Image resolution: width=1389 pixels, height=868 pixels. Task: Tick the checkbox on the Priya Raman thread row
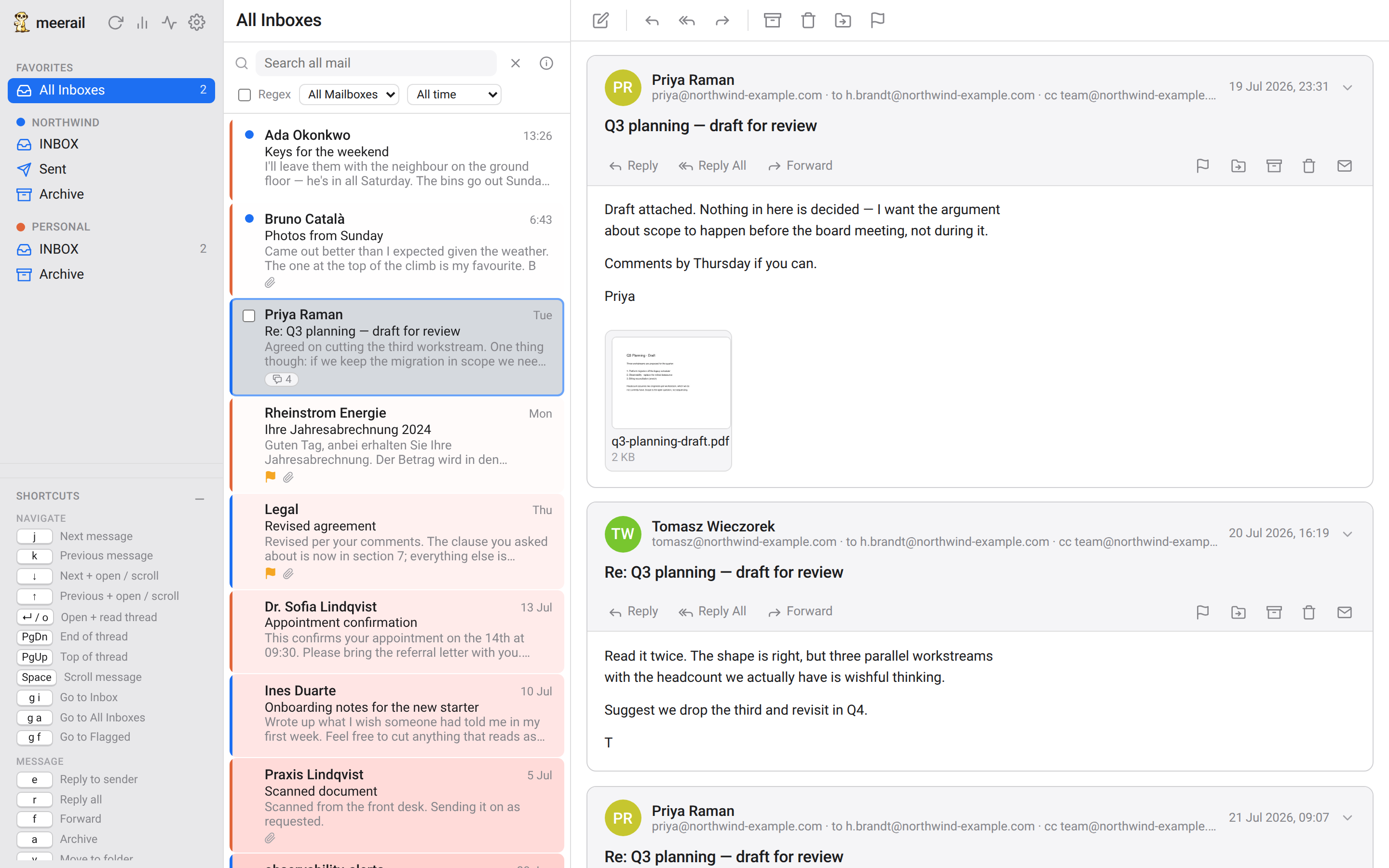click(x=248, y=316)
